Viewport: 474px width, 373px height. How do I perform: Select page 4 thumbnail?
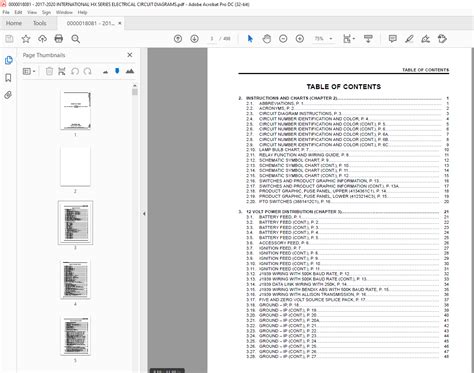click(75, 280)
